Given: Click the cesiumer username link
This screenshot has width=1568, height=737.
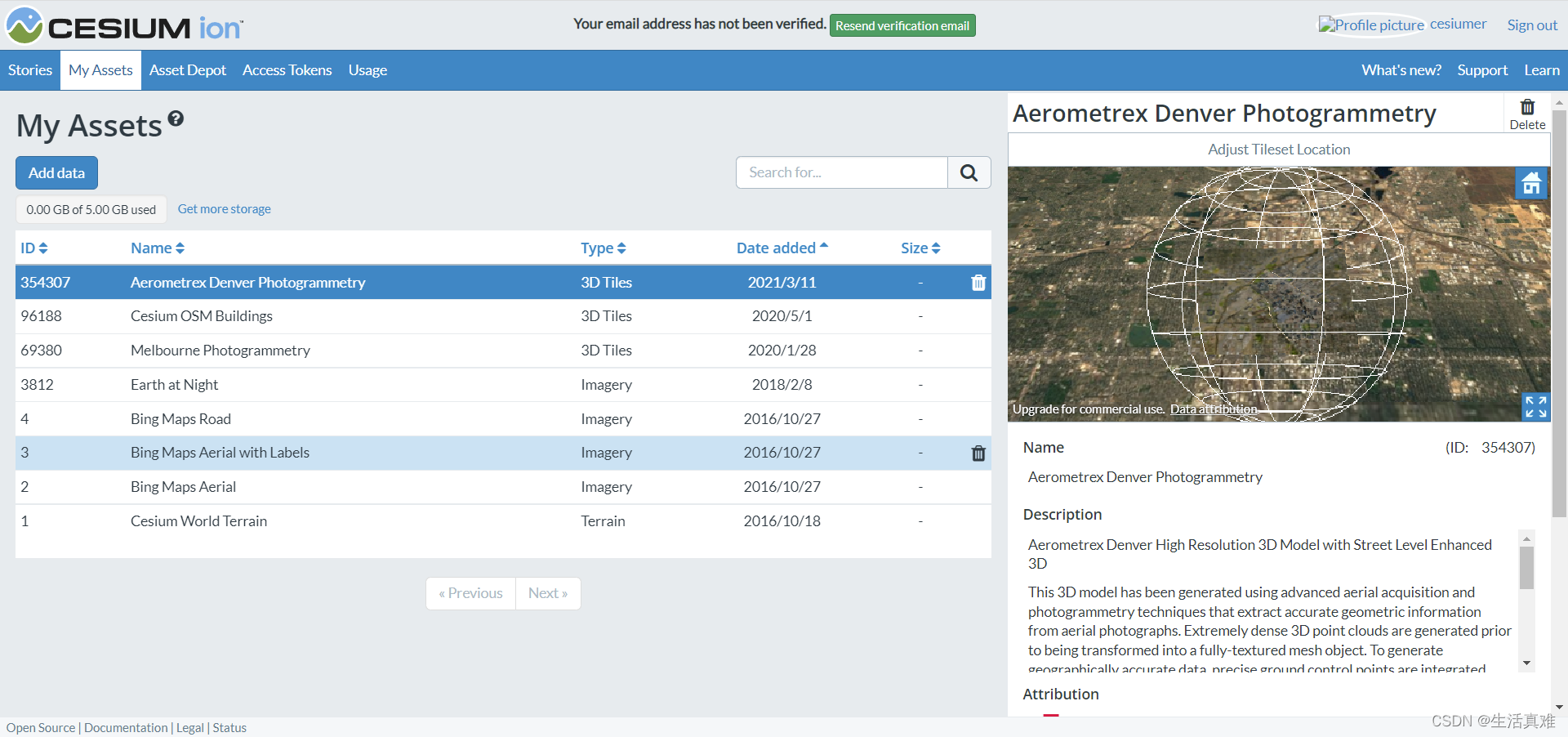Looking at the screenshot, I should tap(1458, 24).
